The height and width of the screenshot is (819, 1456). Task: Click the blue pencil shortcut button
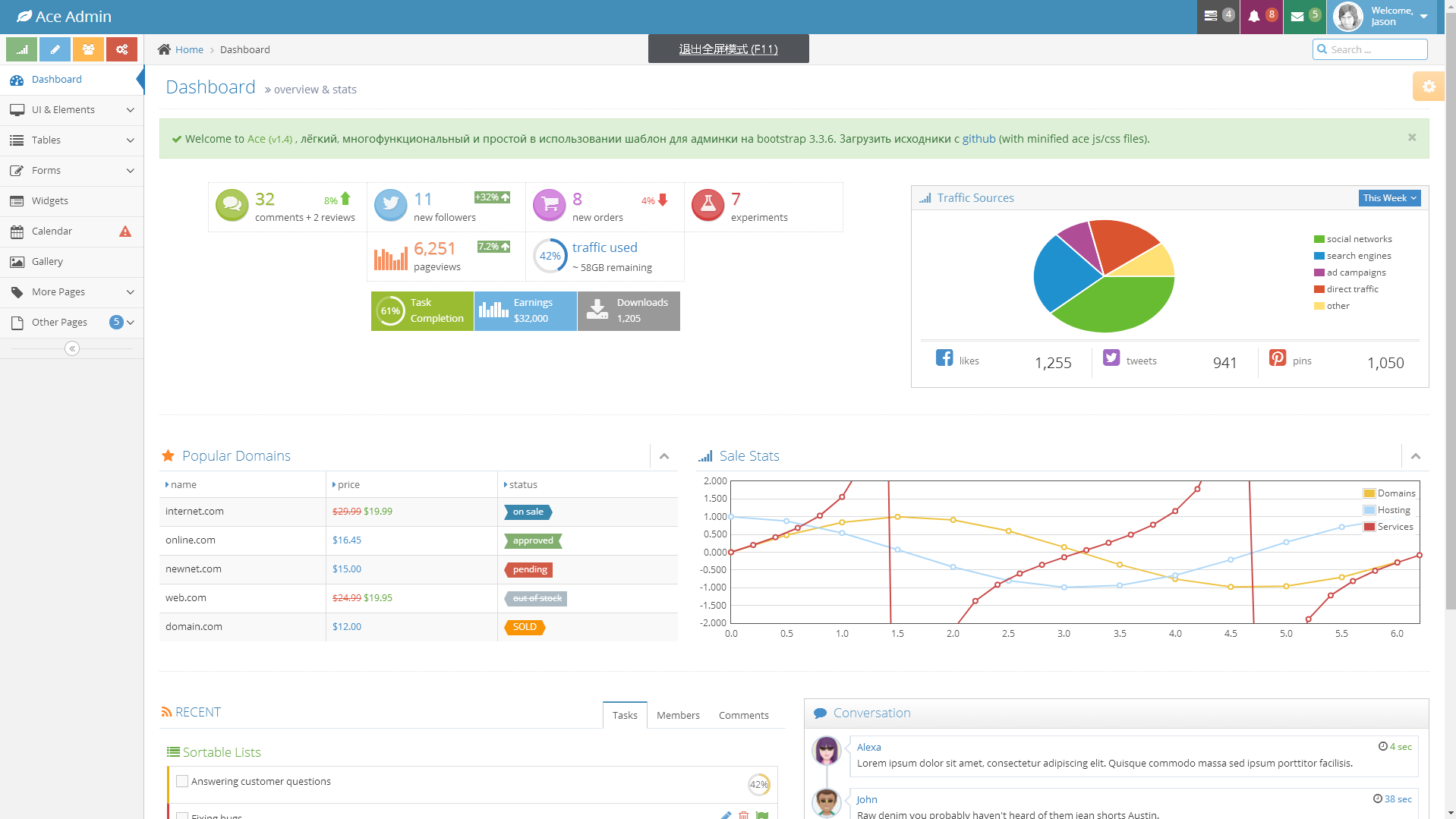point(55,49)
